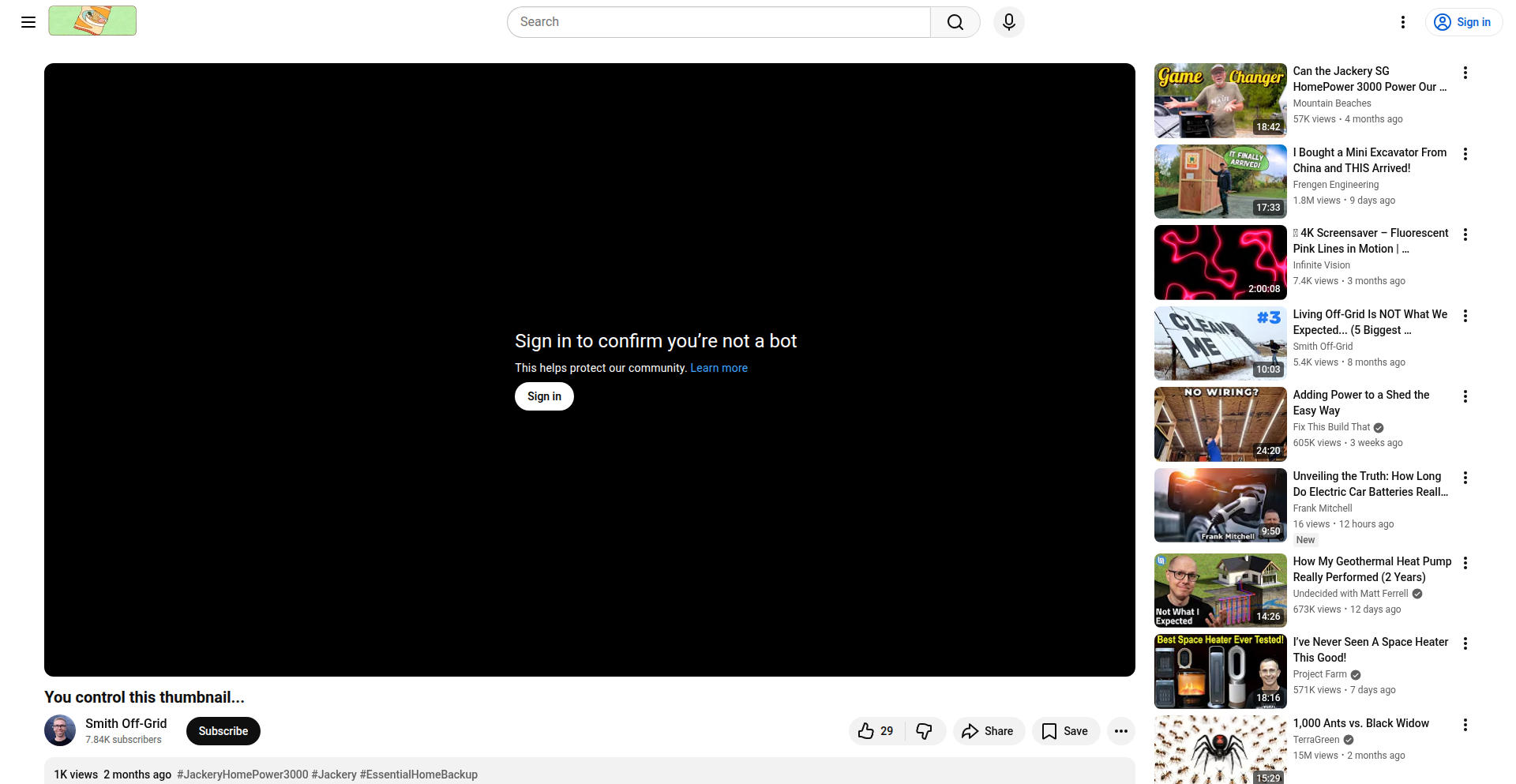Open the Smith Off-Grid channel name below video
The height and width of the screenshot is (784, 1516).
click(126, 723)
